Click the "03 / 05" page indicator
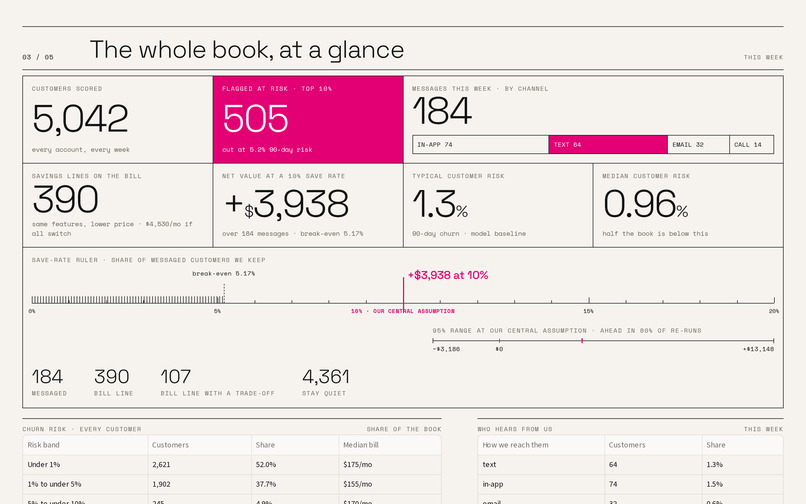 [38, 57]
